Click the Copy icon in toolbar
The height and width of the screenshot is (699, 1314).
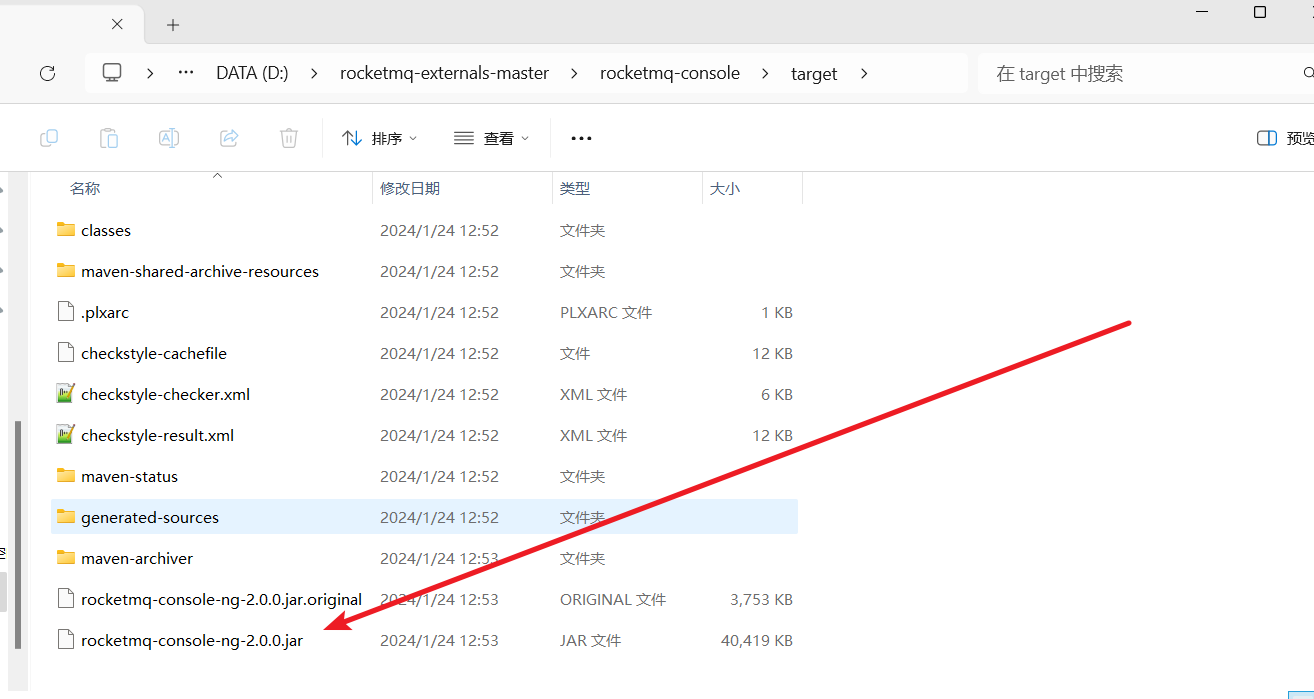[48, 138]
